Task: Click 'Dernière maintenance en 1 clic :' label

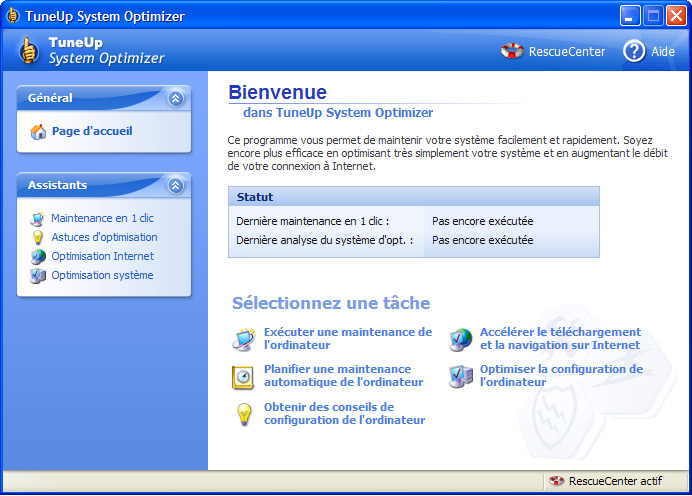Action: tap(312, 221)
